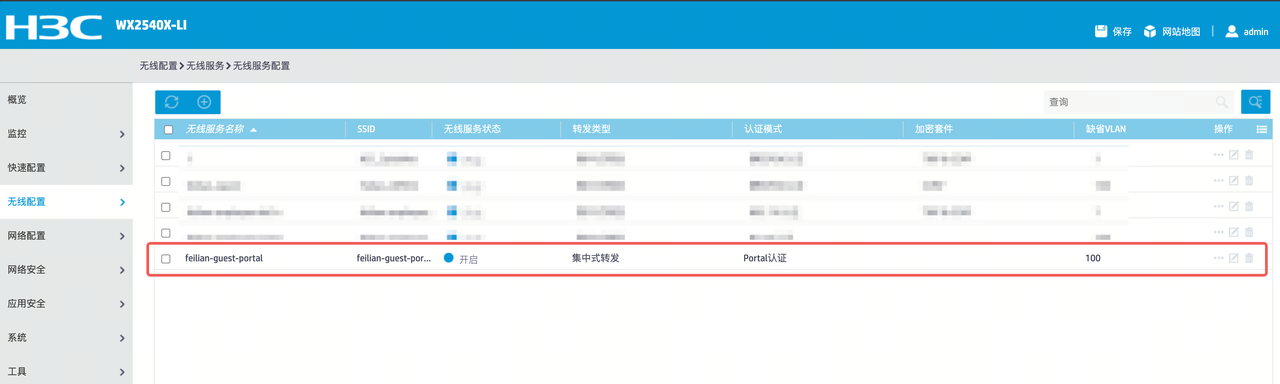Open more actions for the first row
Screen dimensions: 1280x384
coord(1218,155)
